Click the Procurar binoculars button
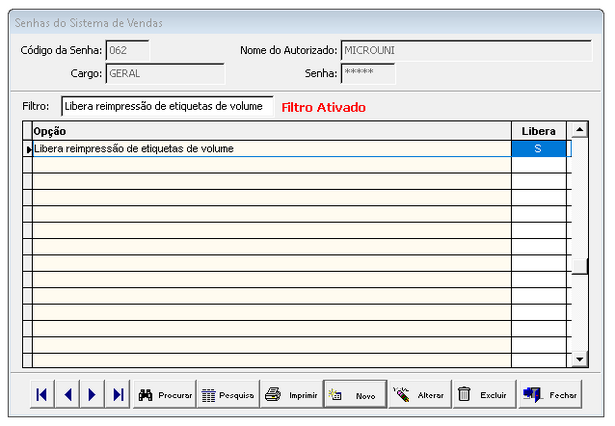This screenshot has width=615, height=426. point(164,395)
